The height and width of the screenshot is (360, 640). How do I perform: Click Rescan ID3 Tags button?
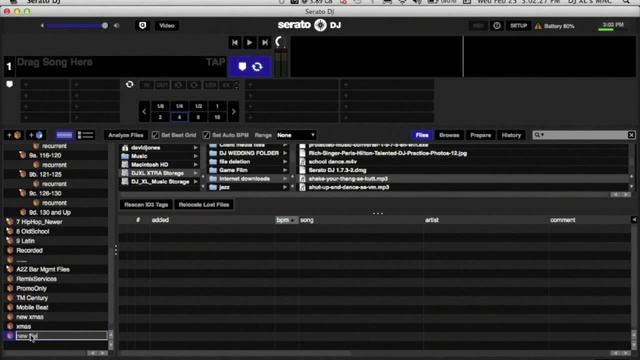click(x=146, y=204)
